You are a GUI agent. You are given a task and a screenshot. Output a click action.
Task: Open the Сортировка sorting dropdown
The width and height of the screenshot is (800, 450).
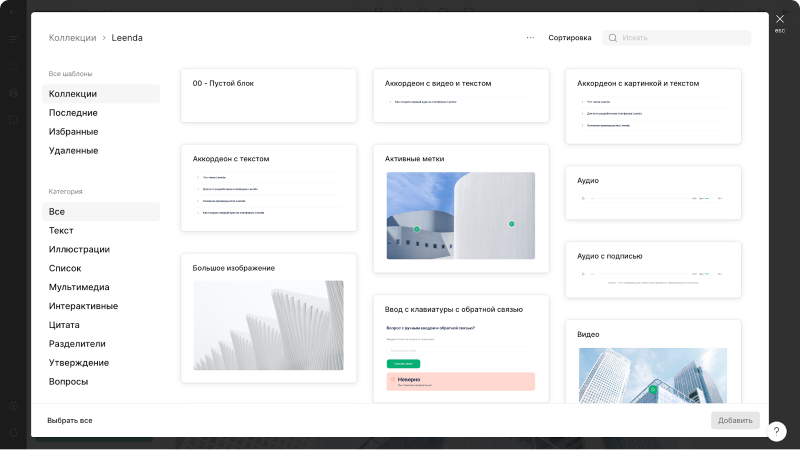(569, 38)
